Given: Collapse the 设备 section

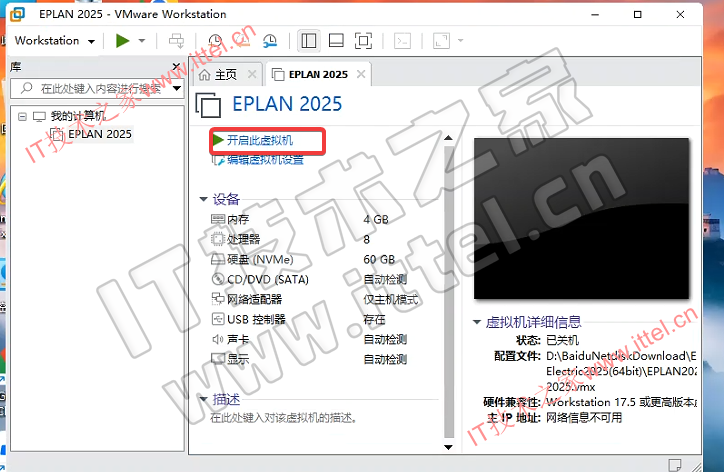Looking at the screenshot, I should 203,199.
